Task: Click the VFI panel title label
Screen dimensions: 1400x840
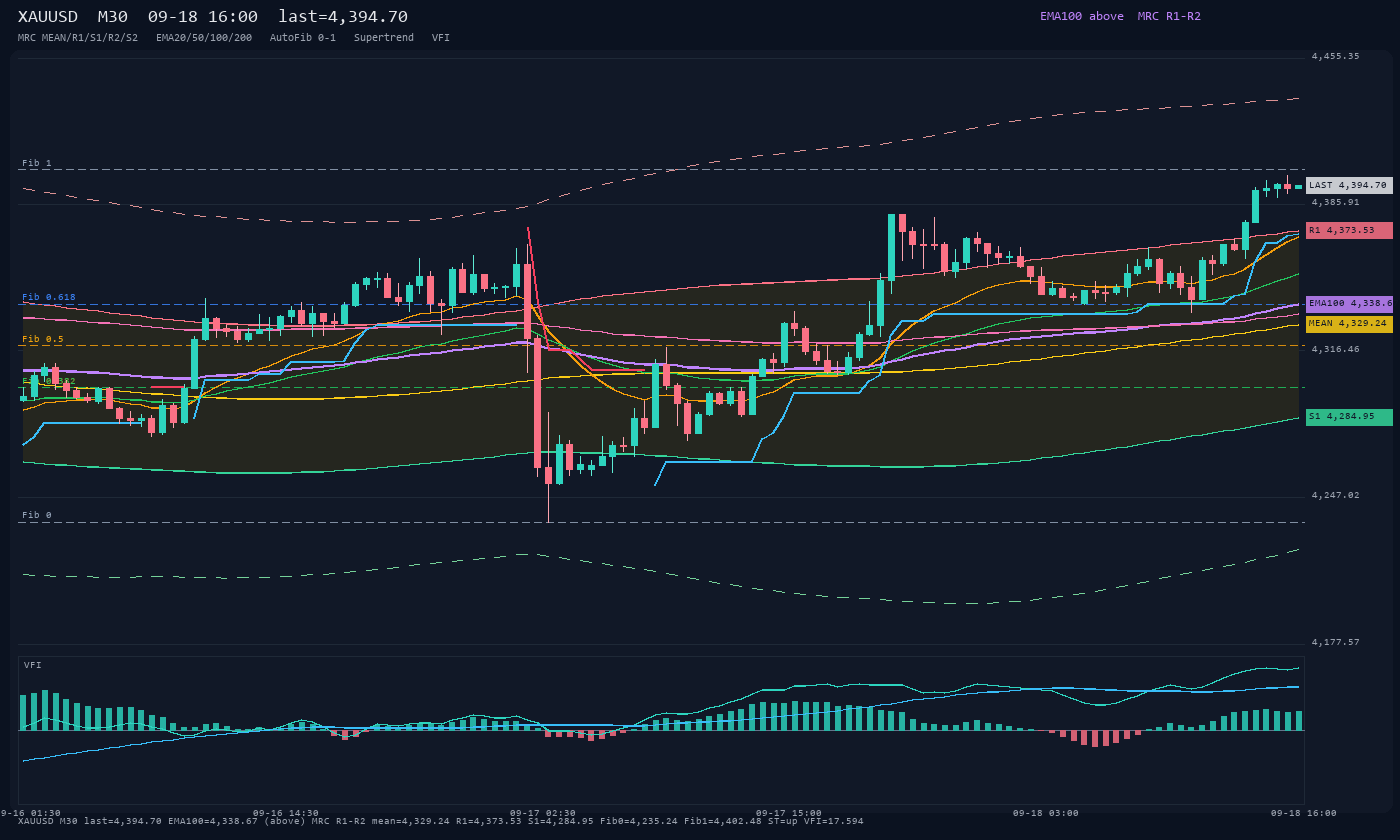Action: click(x=33, y=665)
